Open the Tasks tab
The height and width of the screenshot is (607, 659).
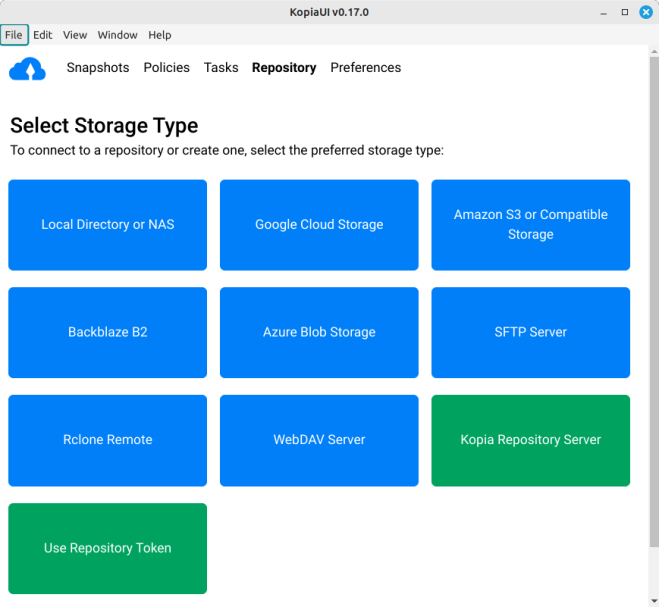(x=221, y=67)
